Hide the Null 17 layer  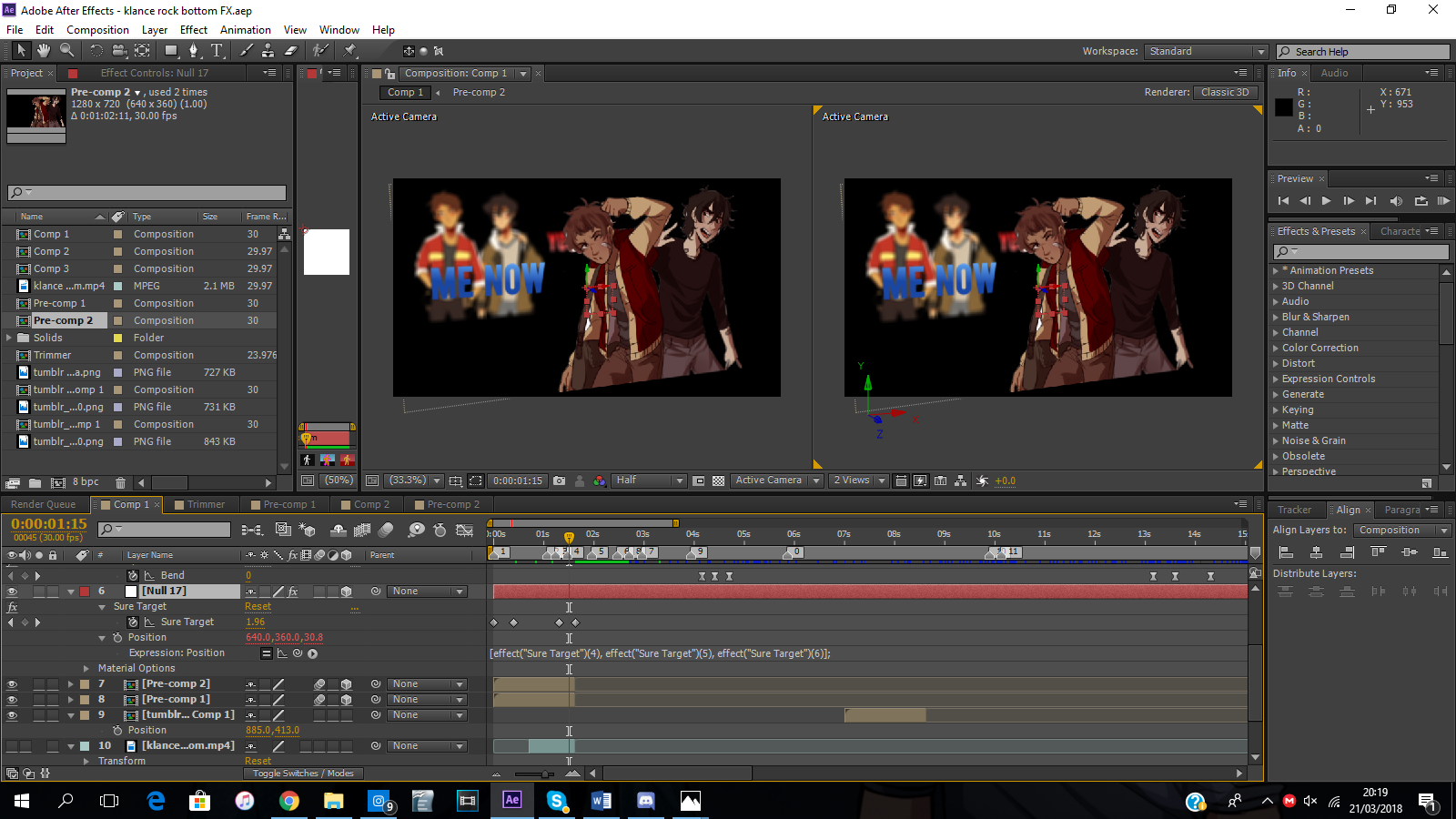12,591
